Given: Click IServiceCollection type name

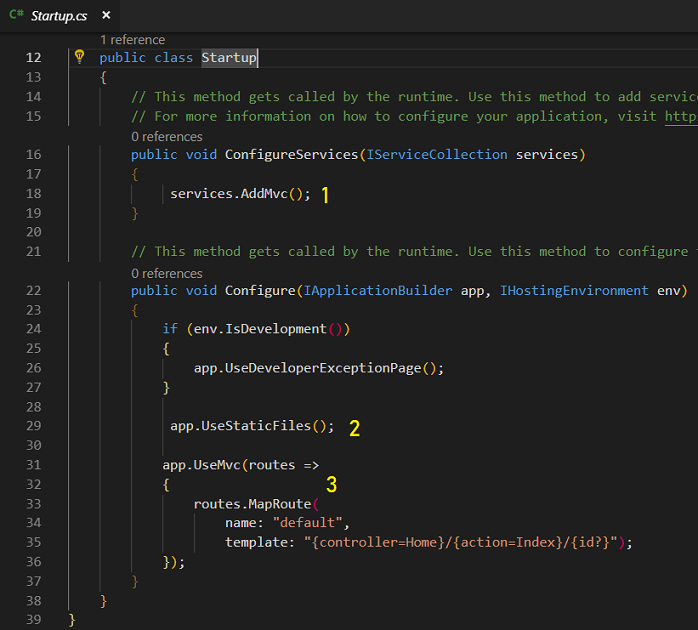Looking at the screenshot, I should (x=437, y=154).
